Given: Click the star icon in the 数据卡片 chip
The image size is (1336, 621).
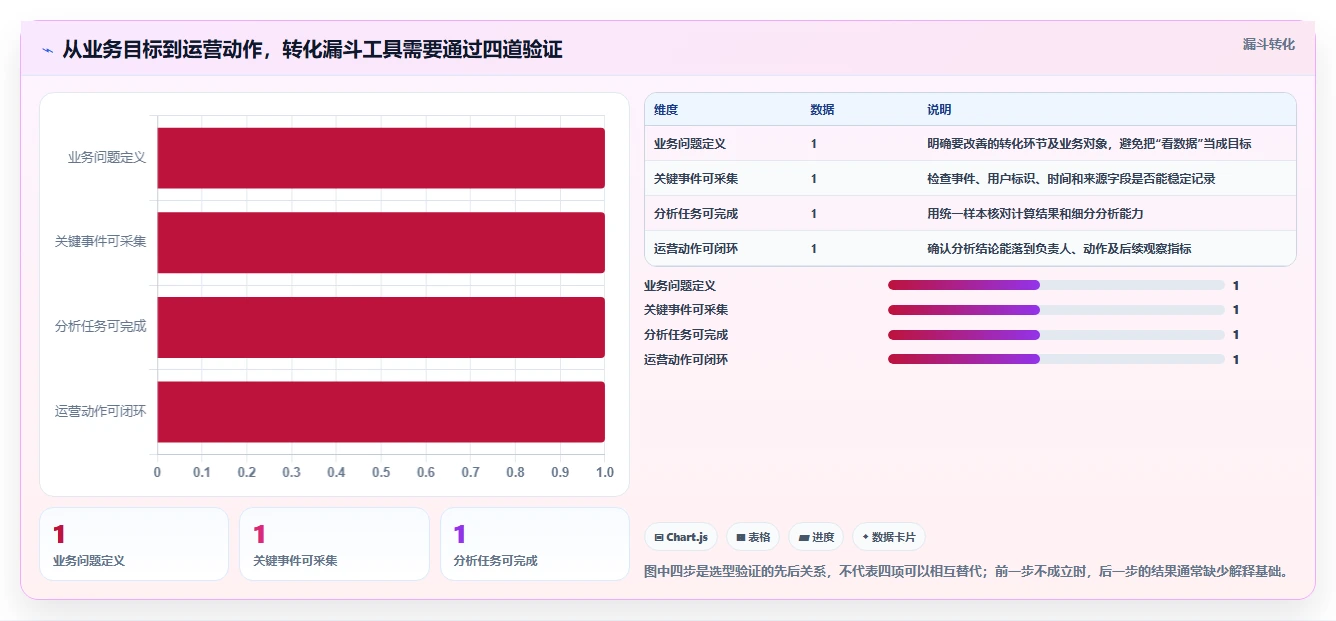Looking at the screenshot, I should pyautogui.click(x=865, y=537).
